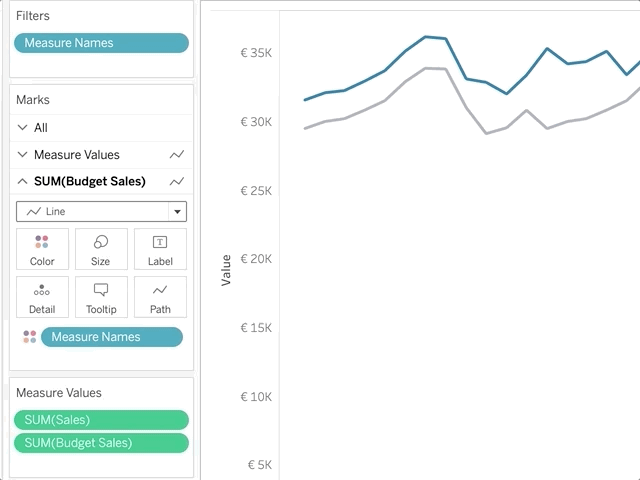The image size is (640, 480).
Task: Expand the All marks section
Action: [23, 128]
